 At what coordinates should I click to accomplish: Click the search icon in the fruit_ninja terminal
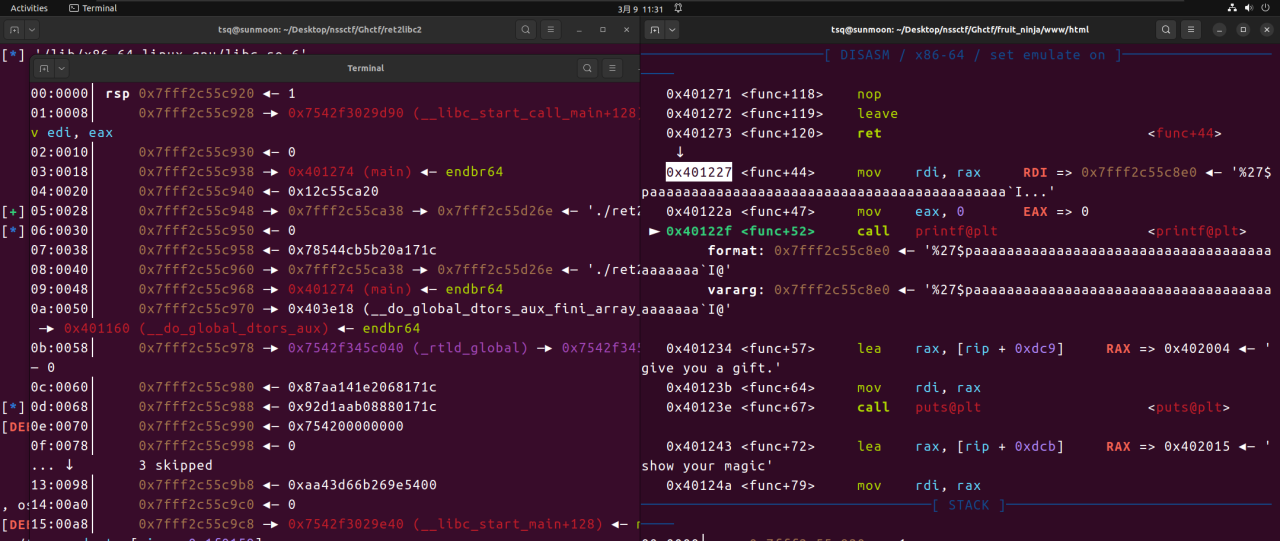click(x=1166, y=30)
